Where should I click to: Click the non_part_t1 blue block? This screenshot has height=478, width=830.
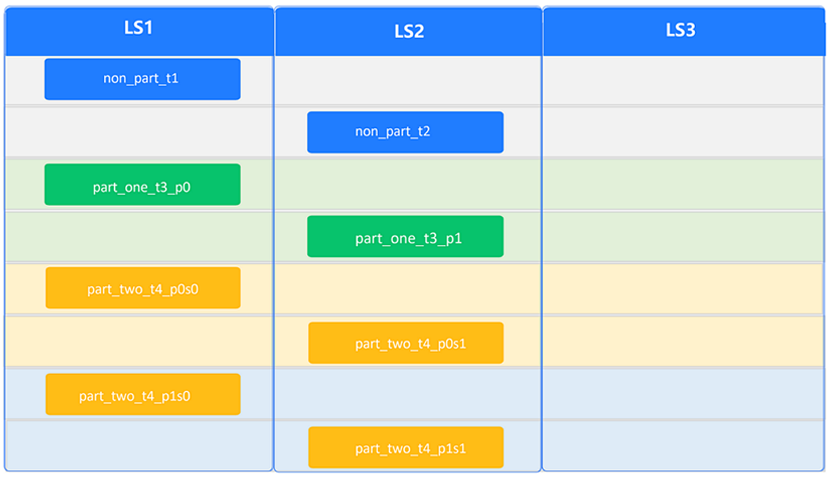(x=142, y=79)
